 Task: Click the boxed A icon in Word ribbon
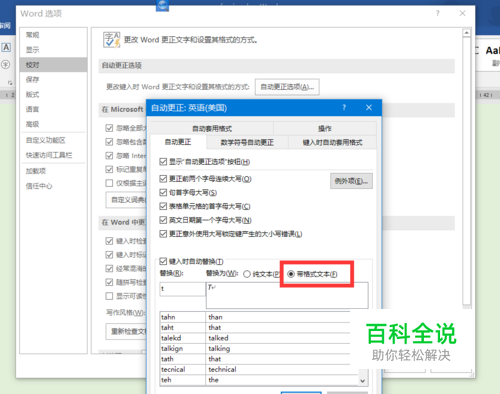click(x=6, y=48)
